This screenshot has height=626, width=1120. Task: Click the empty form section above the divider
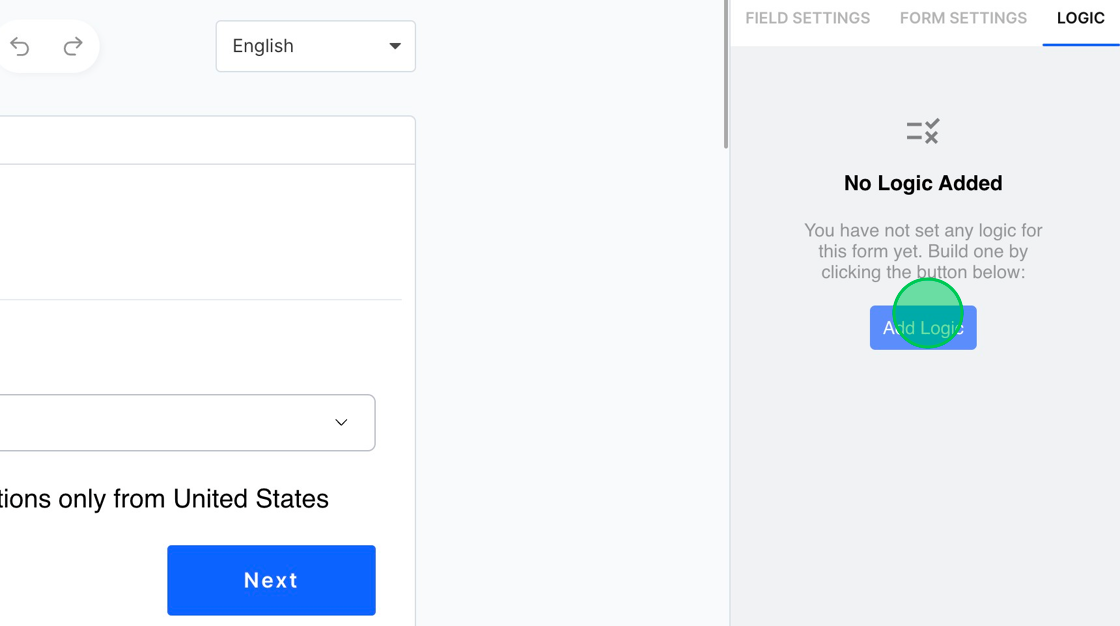click(x=200, y=230)
